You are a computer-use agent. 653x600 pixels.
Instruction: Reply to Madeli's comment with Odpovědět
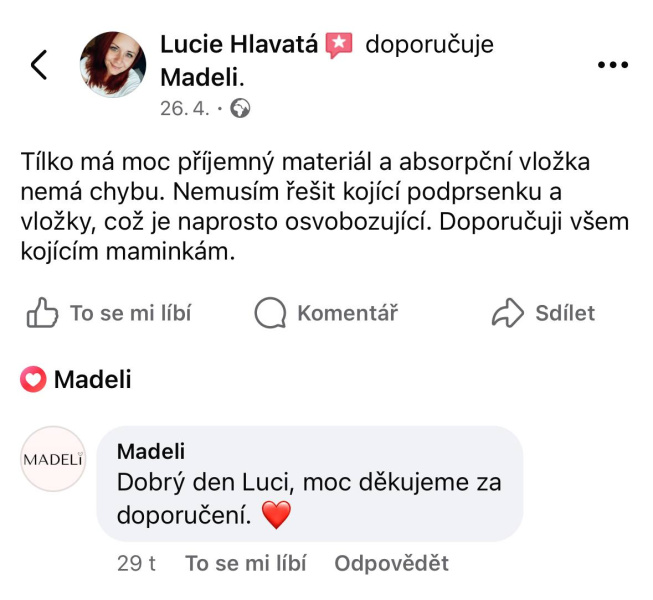[x=391, y=563]
